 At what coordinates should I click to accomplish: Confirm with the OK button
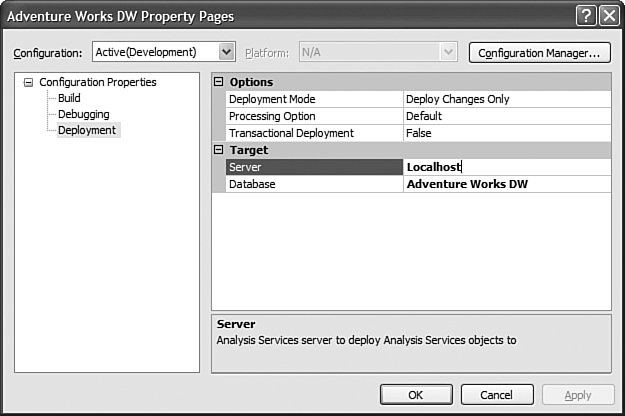pyautogui.click(x=416, y=395)
